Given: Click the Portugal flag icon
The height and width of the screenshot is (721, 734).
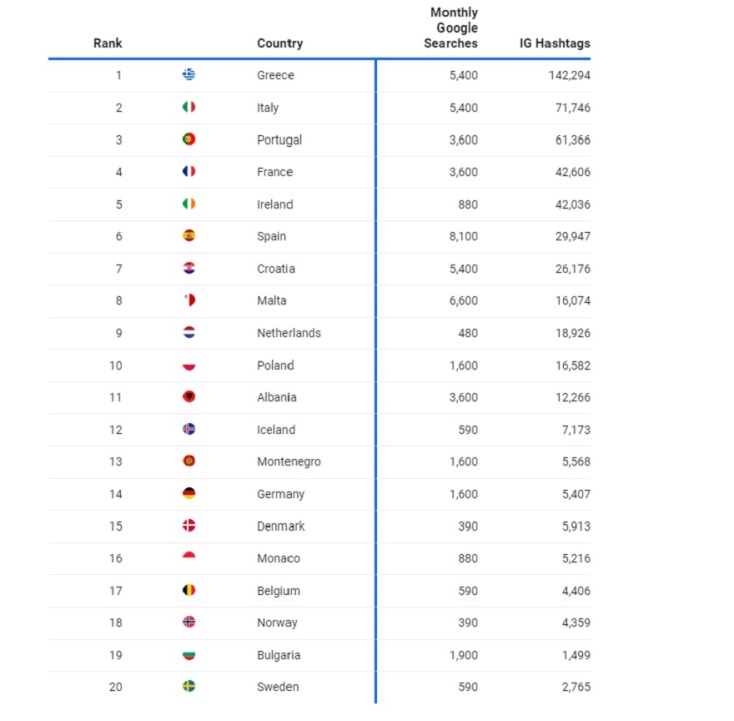Looking at the screenshot, I should (x=189, y=139).
